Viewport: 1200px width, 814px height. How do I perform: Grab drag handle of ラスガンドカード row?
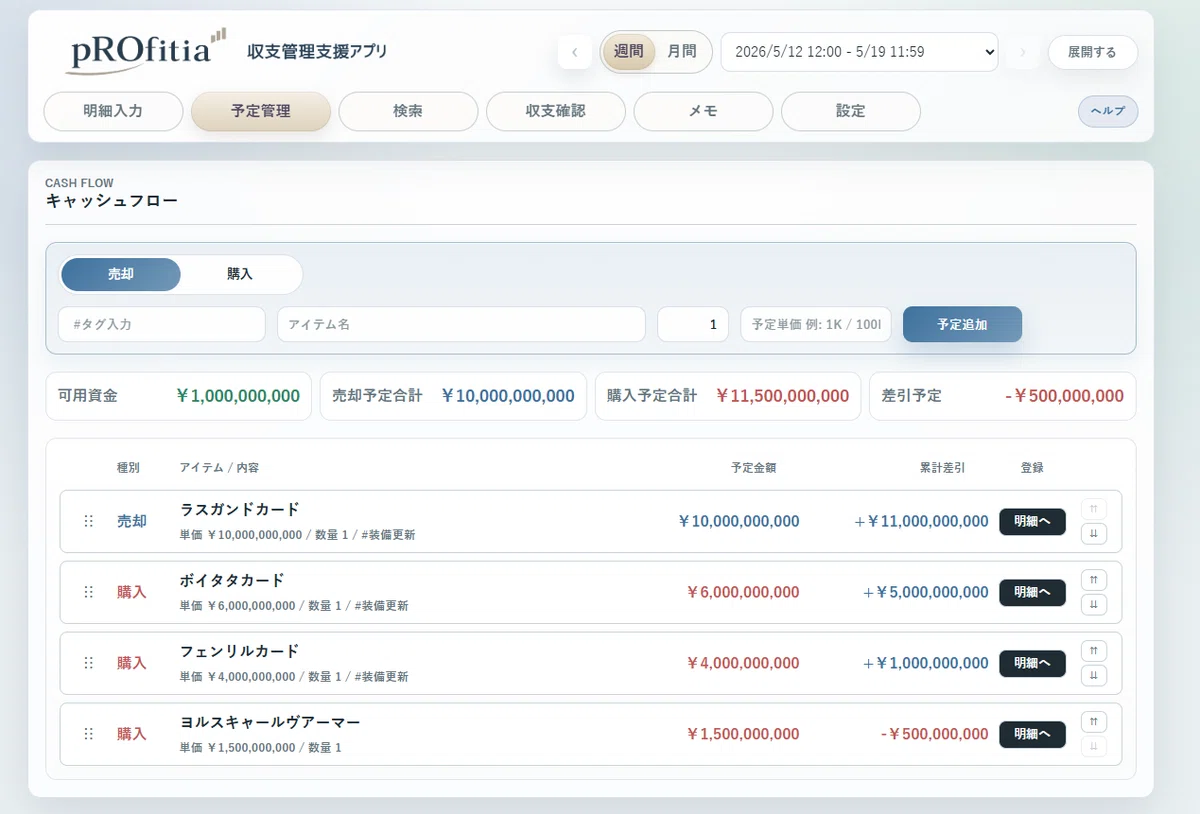point(88,521)
